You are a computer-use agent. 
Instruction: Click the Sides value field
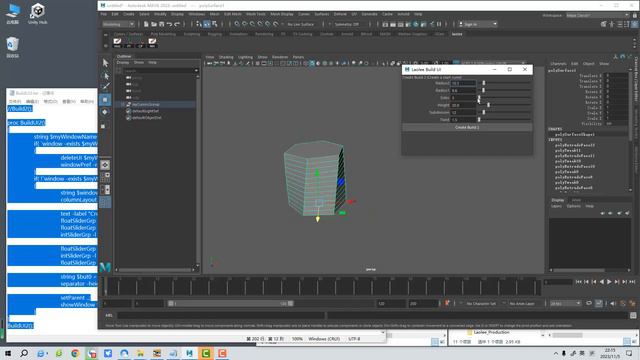[463, 98]
